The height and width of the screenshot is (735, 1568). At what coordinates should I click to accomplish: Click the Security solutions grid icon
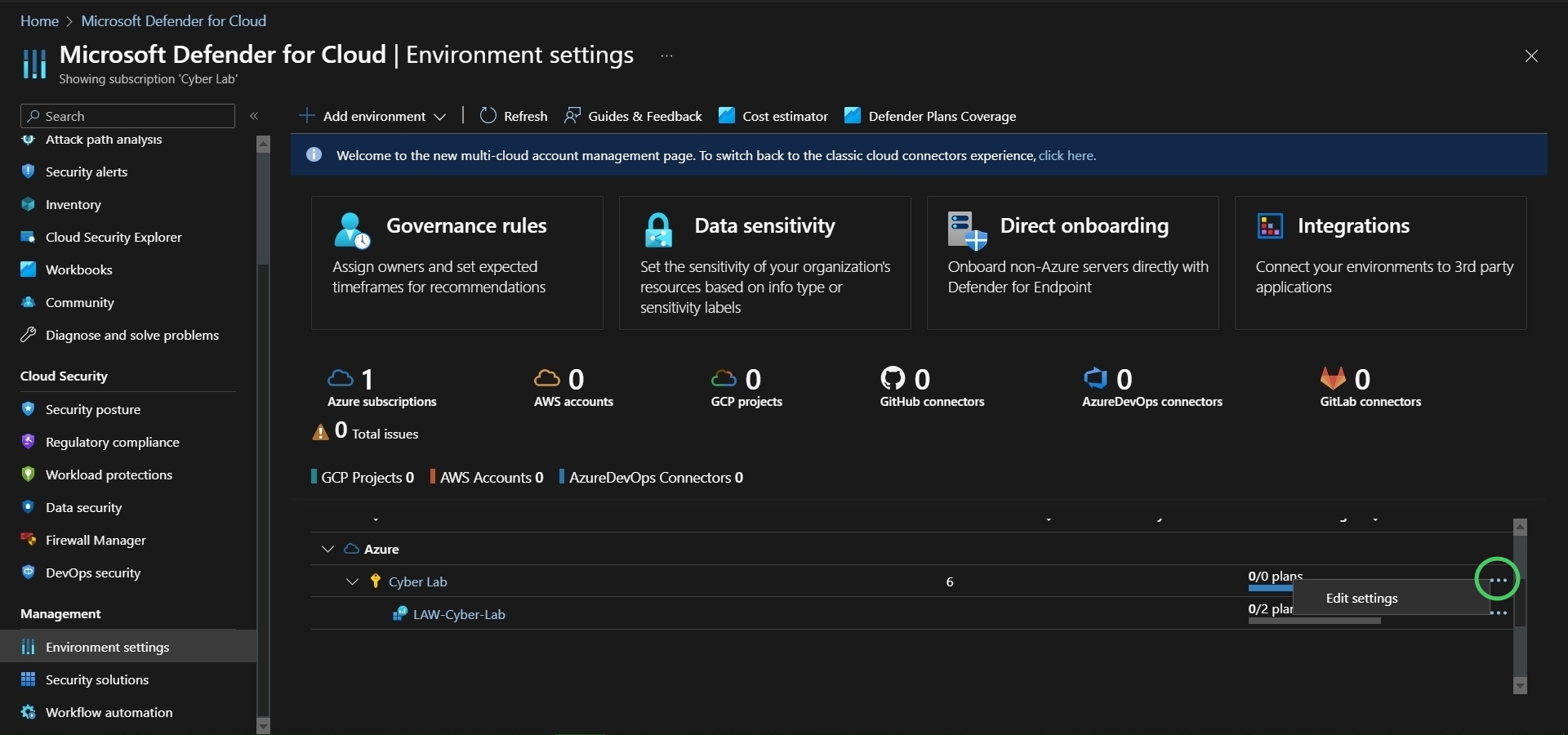coord(29,679)
